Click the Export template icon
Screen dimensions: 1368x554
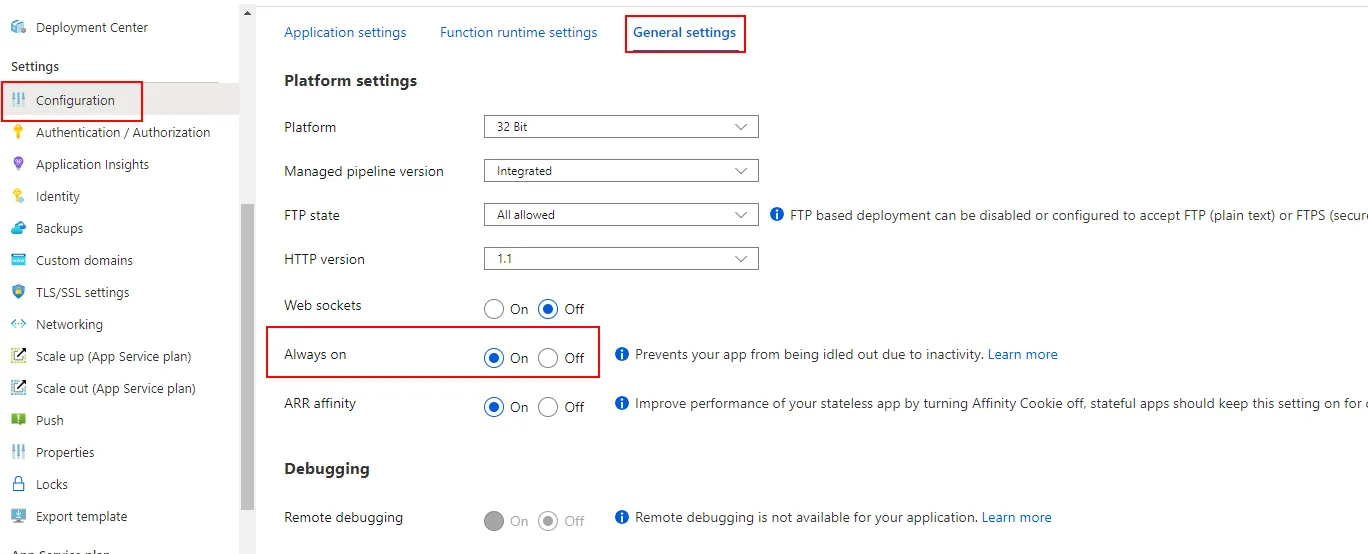point(18,516)
